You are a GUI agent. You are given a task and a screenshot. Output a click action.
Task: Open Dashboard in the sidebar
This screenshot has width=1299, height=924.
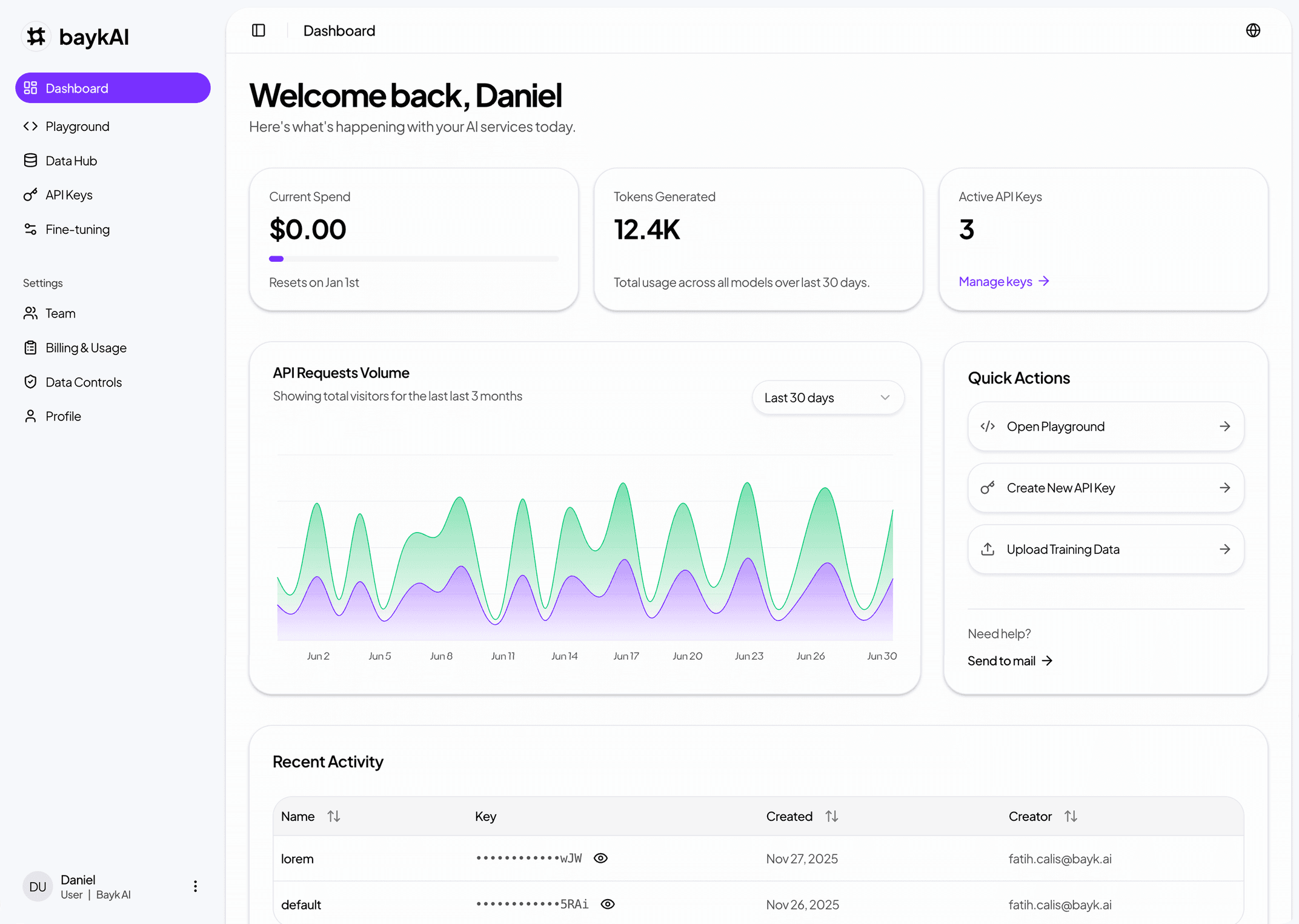coord(113,88)
